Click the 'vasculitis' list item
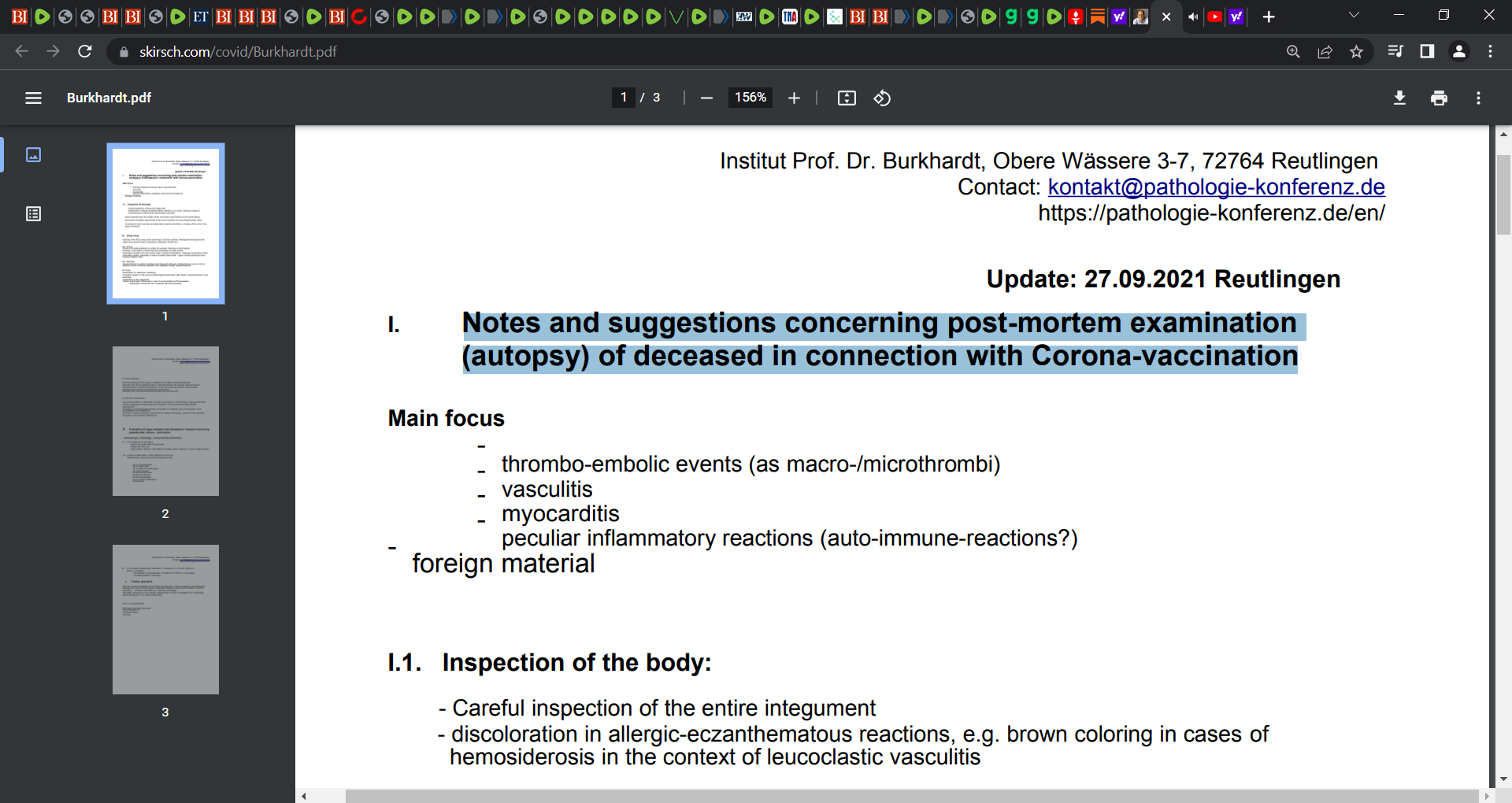The height and width of the screenshot is (803, 1512). (x=547, y=489)
